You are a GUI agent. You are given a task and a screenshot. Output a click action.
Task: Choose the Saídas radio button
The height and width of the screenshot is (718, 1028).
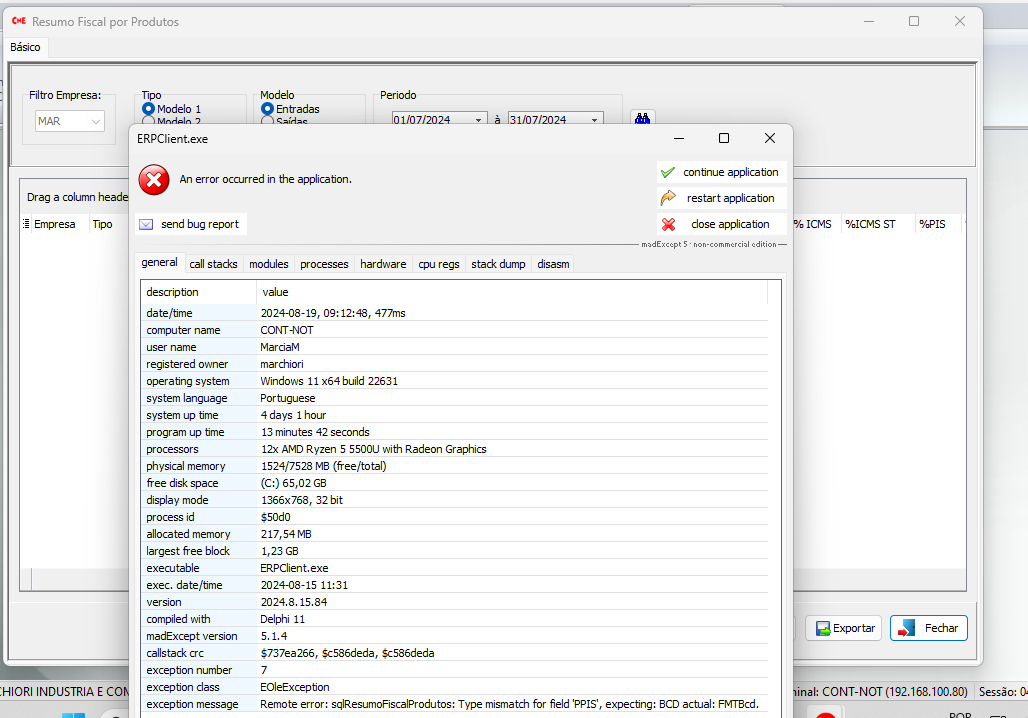268,121
